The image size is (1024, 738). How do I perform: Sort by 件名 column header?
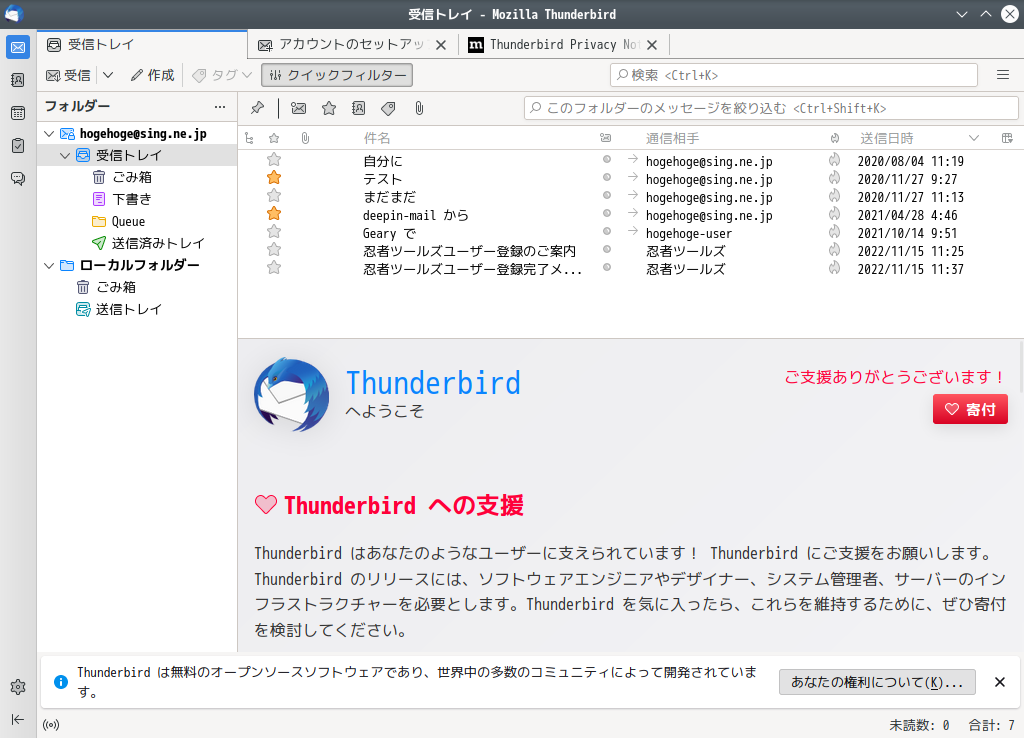pos(377,138)
